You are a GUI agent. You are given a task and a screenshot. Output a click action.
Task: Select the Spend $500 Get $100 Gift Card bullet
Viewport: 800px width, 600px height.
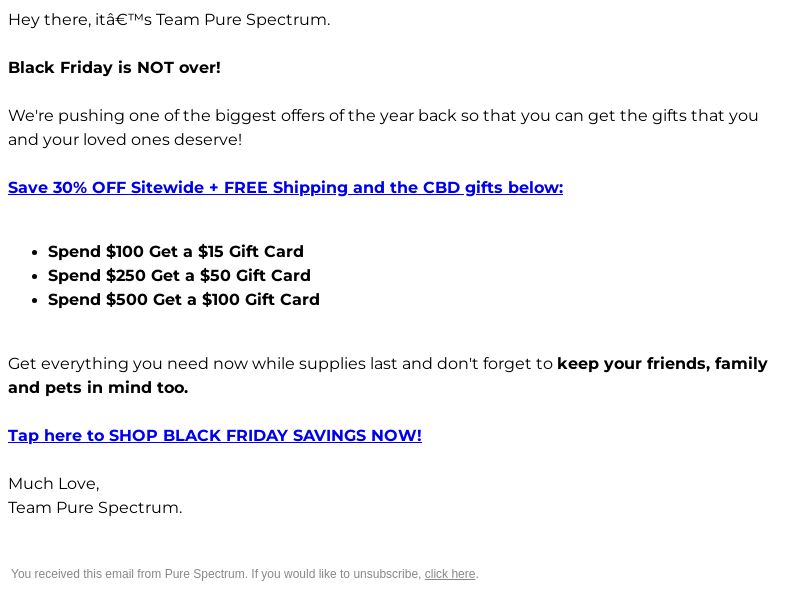tap(184, 299)
